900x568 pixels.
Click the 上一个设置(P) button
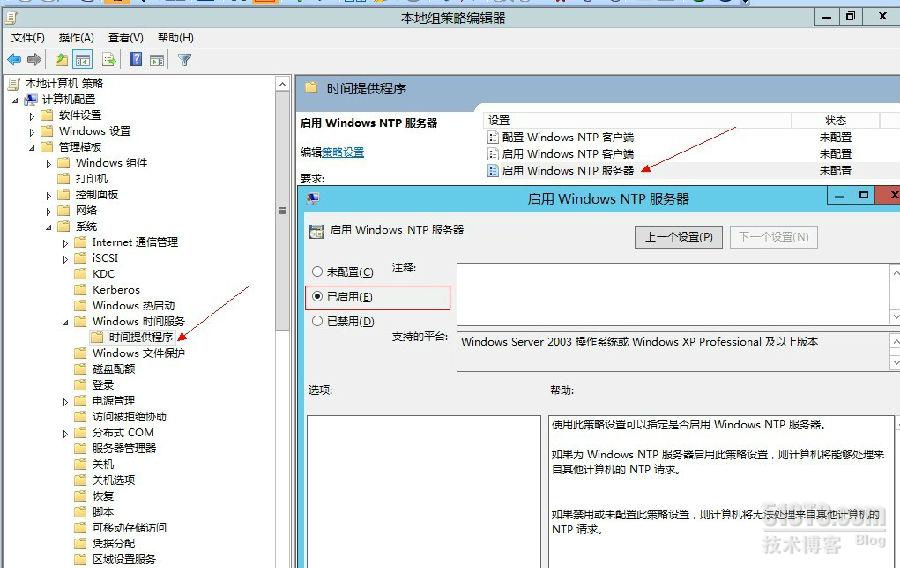click(x=678, y=237)
